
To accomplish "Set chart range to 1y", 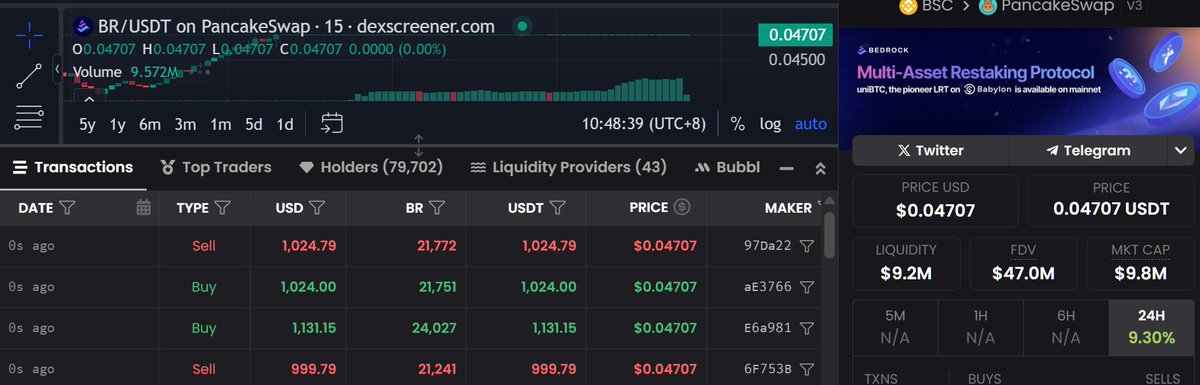I will (118, 124).
